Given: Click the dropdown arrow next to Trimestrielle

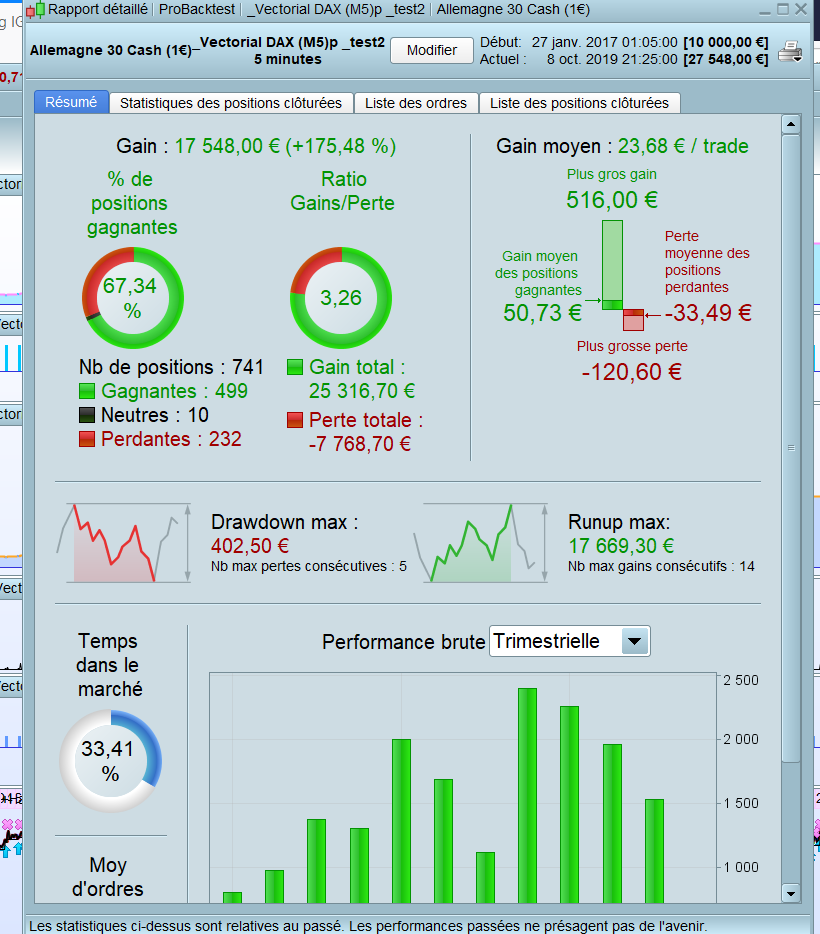Looking at the screenshot, I should pos(635,642).
